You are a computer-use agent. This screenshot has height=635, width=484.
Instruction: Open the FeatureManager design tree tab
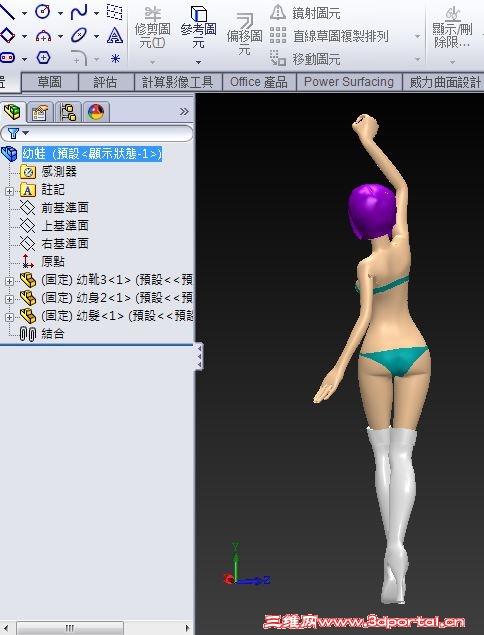pyautogui.click(x=12, y=111)
